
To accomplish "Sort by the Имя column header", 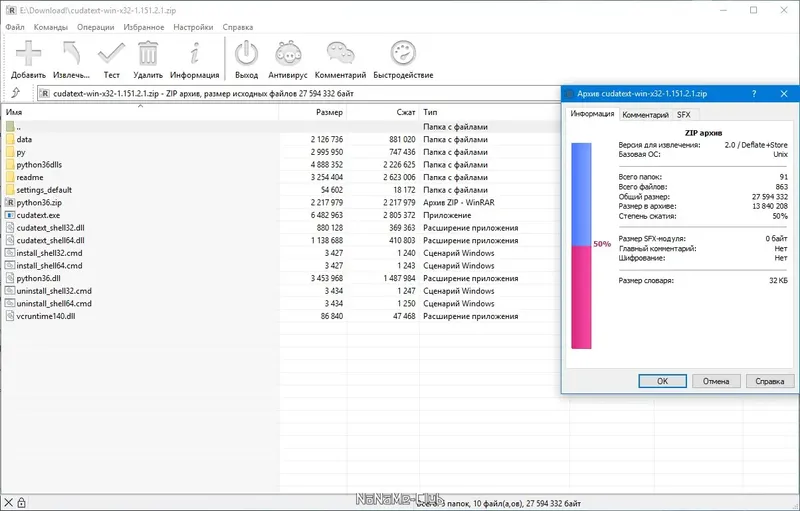I will 140,112.
